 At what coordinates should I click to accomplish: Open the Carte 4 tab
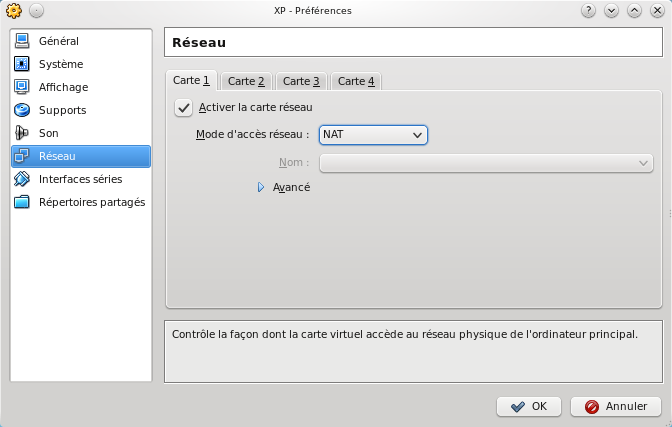point(356,81)
